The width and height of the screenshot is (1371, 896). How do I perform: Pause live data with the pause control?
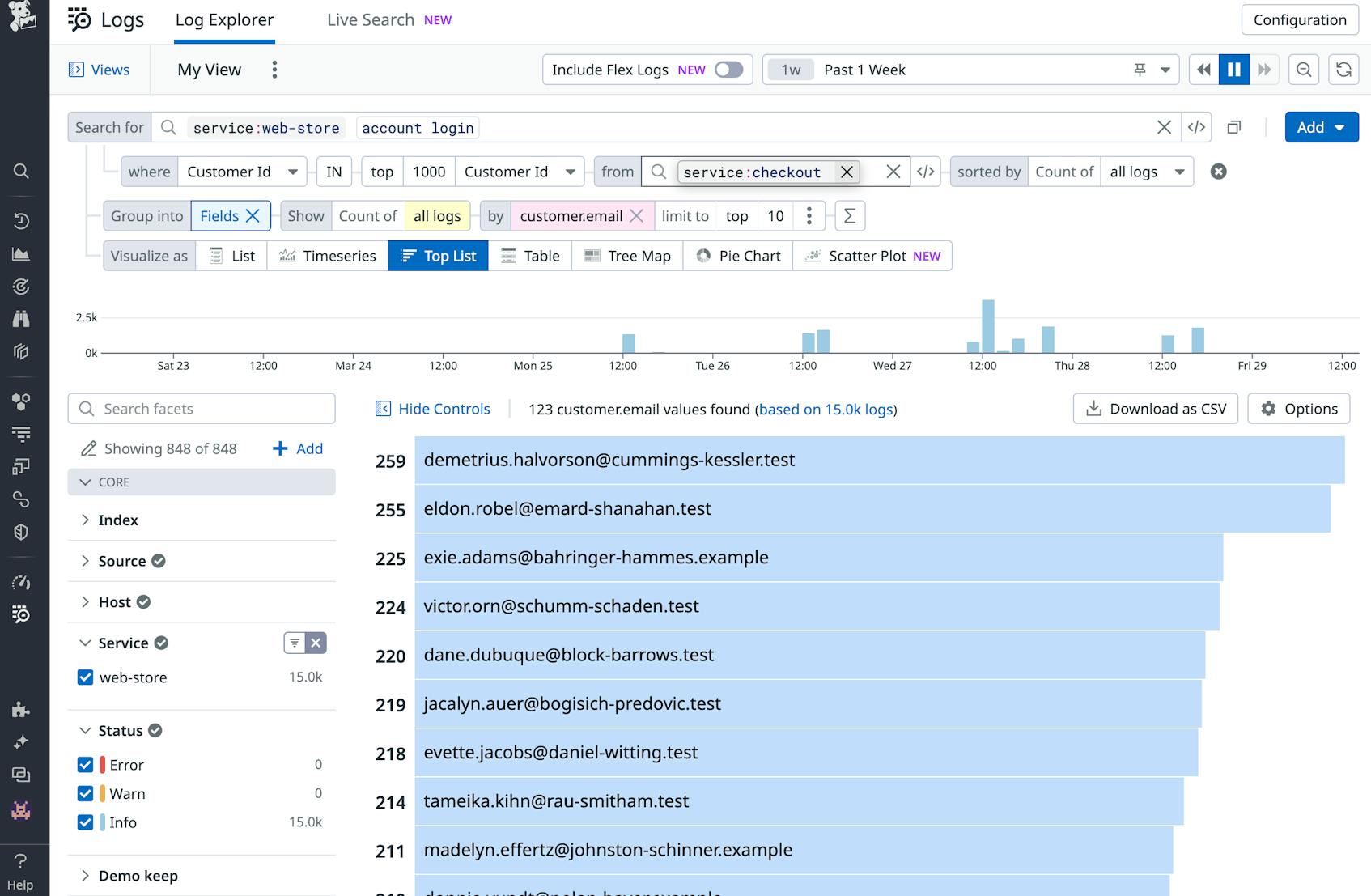pyautogui.click(x=1233, y=70)
